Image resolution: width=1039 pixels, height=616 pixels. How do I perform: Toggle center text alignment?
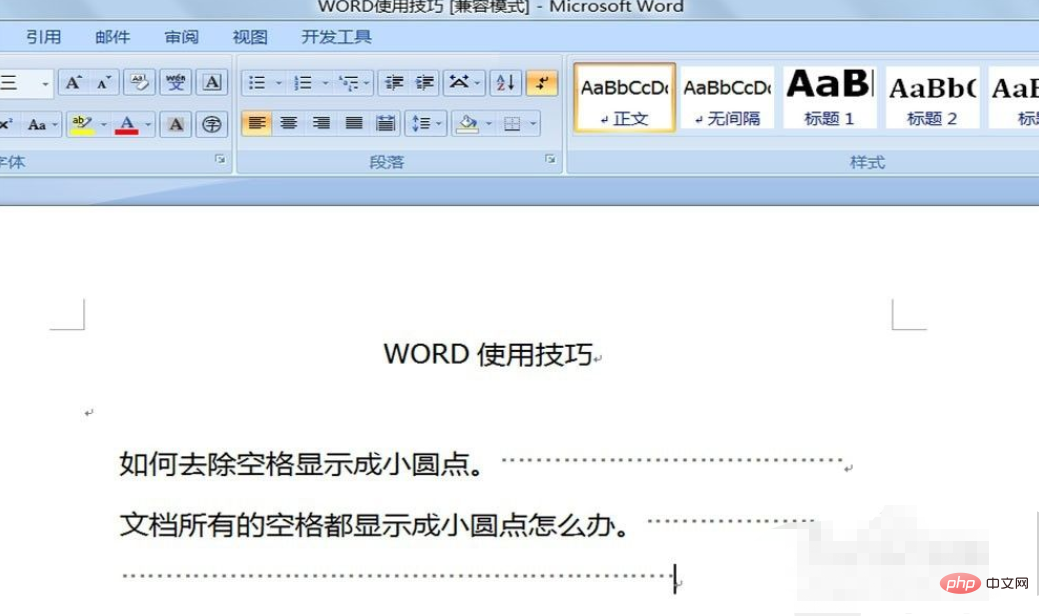point(288,123)
